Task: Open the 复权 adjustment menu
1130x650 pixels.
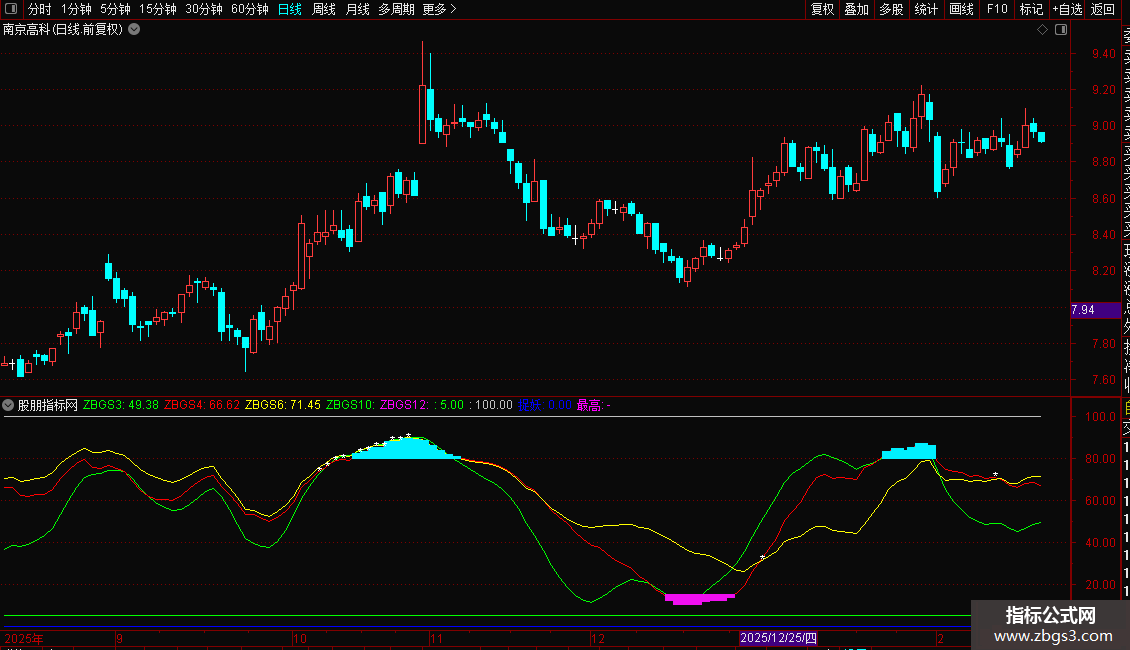Action: (822, 10)
